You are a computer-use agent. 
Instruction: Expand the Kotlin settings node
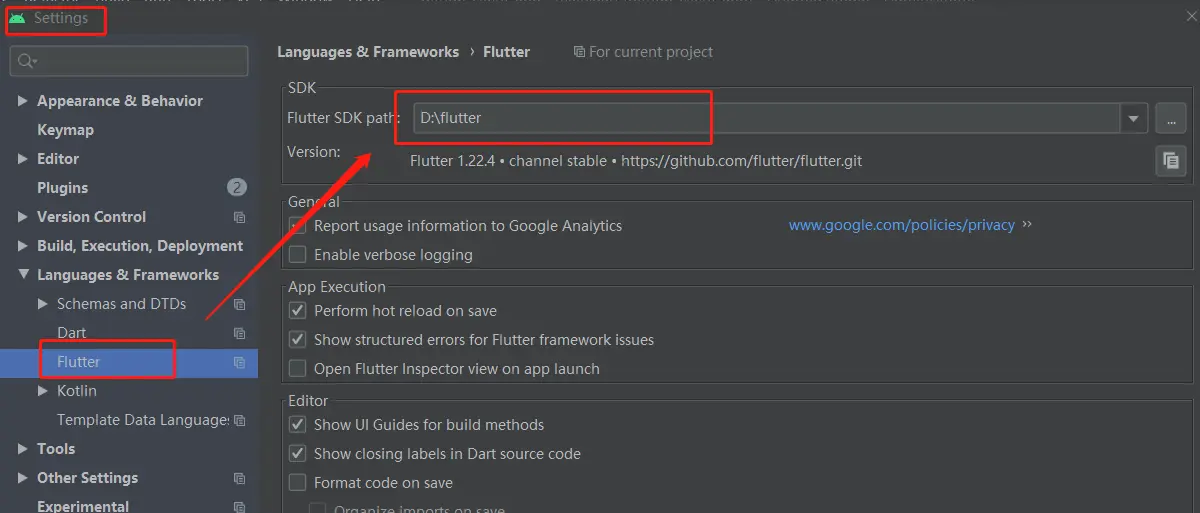[x=42, y=391]
